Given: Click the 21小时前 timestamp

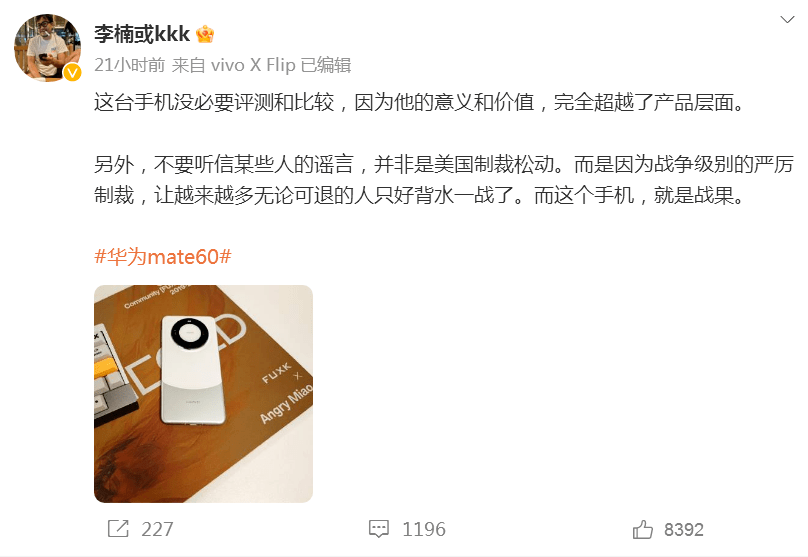Looking at the screenshot, I should [129, 65].
